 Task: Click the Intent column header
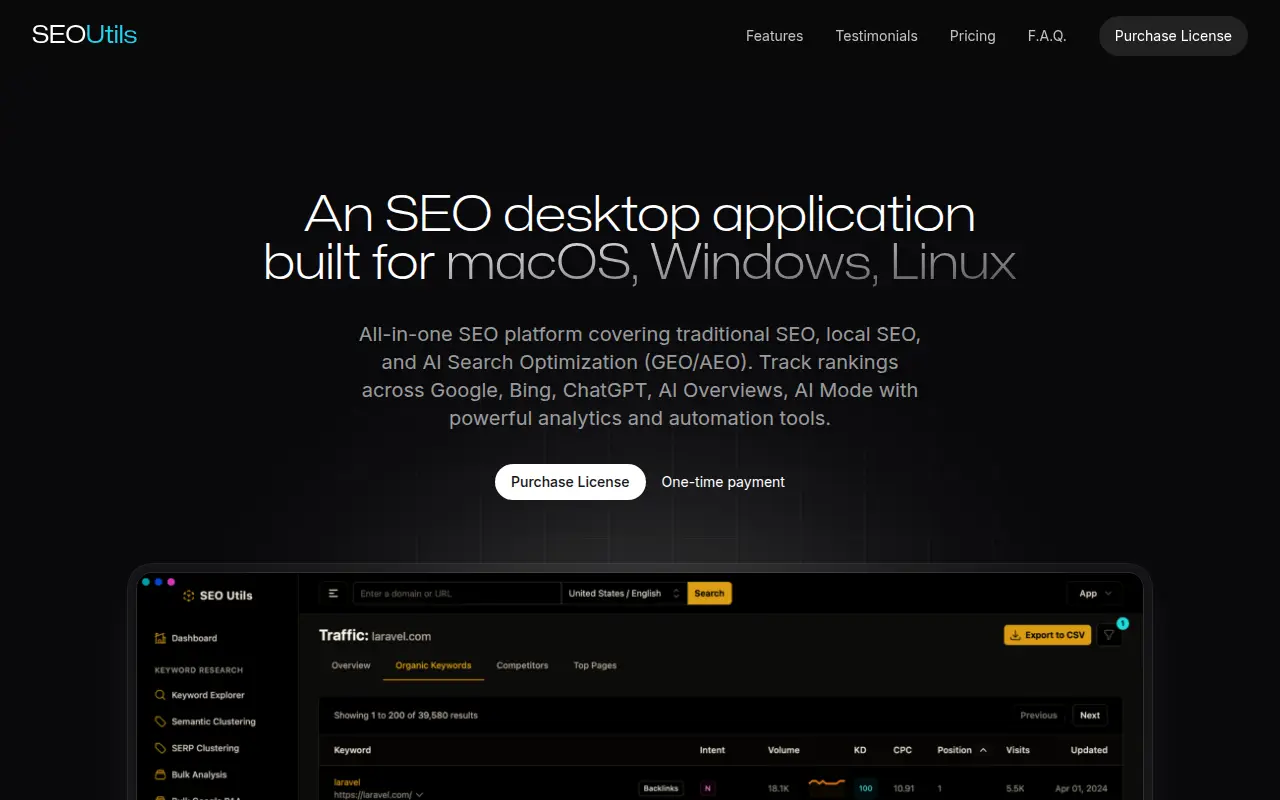coord(712,750)
